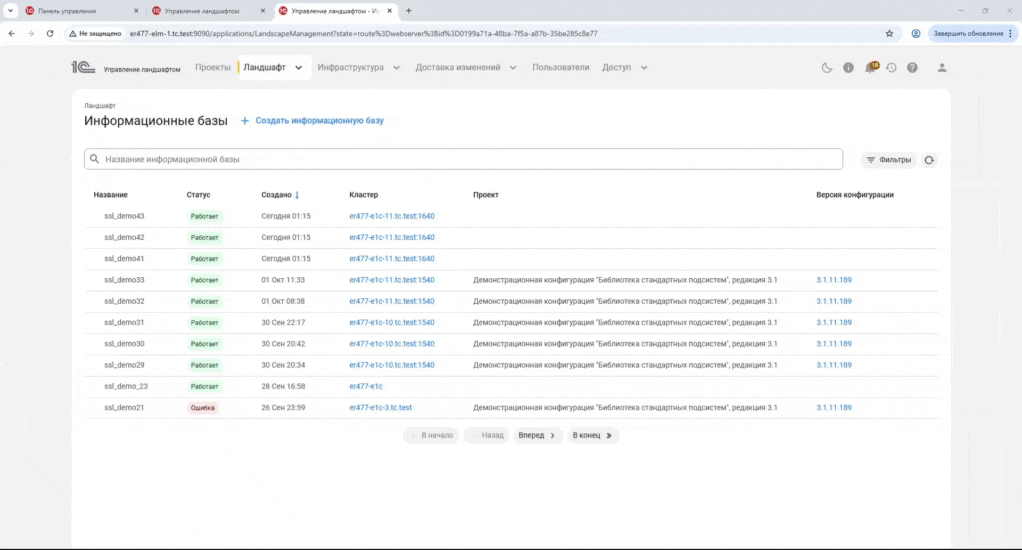The width and height of the screenshot is (1022, 550).
Task: Click project name in ssl_demo32 row
Action: (x=625, y=301)
